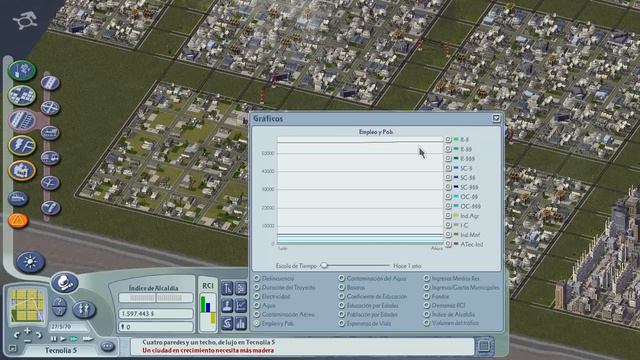Image resolution: width=640 pixels, height=360 pixels.
Task: Toggle the R-$ series in graph legend
Action: pyautogui.click(x=448, y=140)
